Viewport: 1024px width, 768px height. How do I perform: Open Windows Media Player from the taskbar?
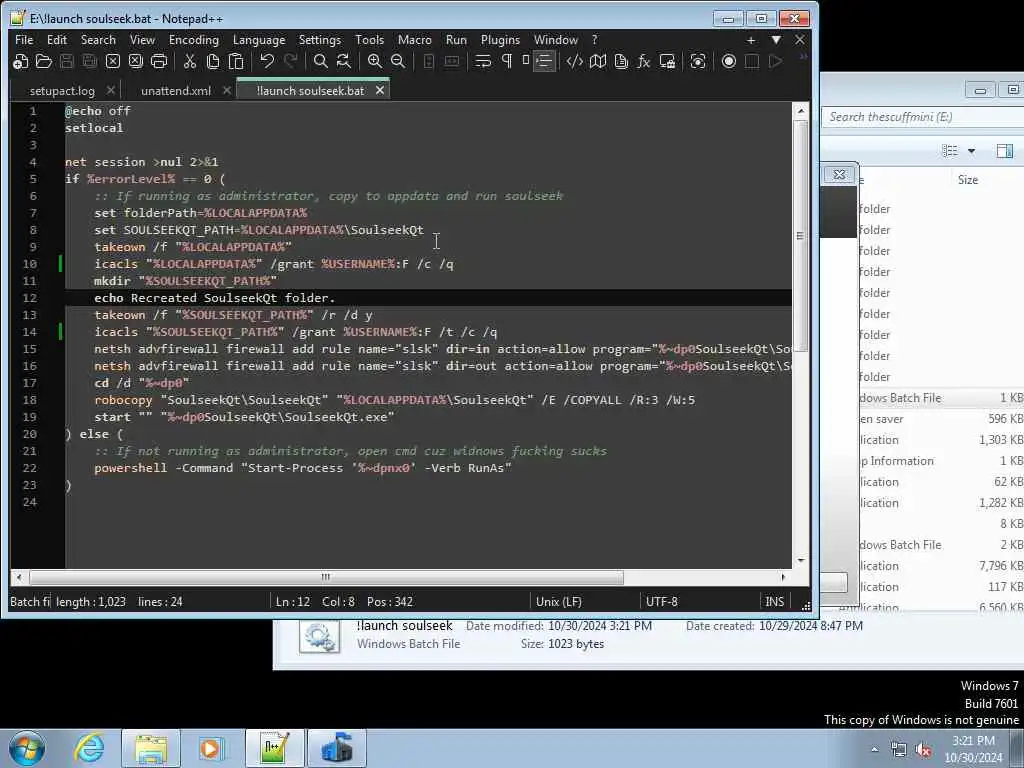tap(211, 748)
